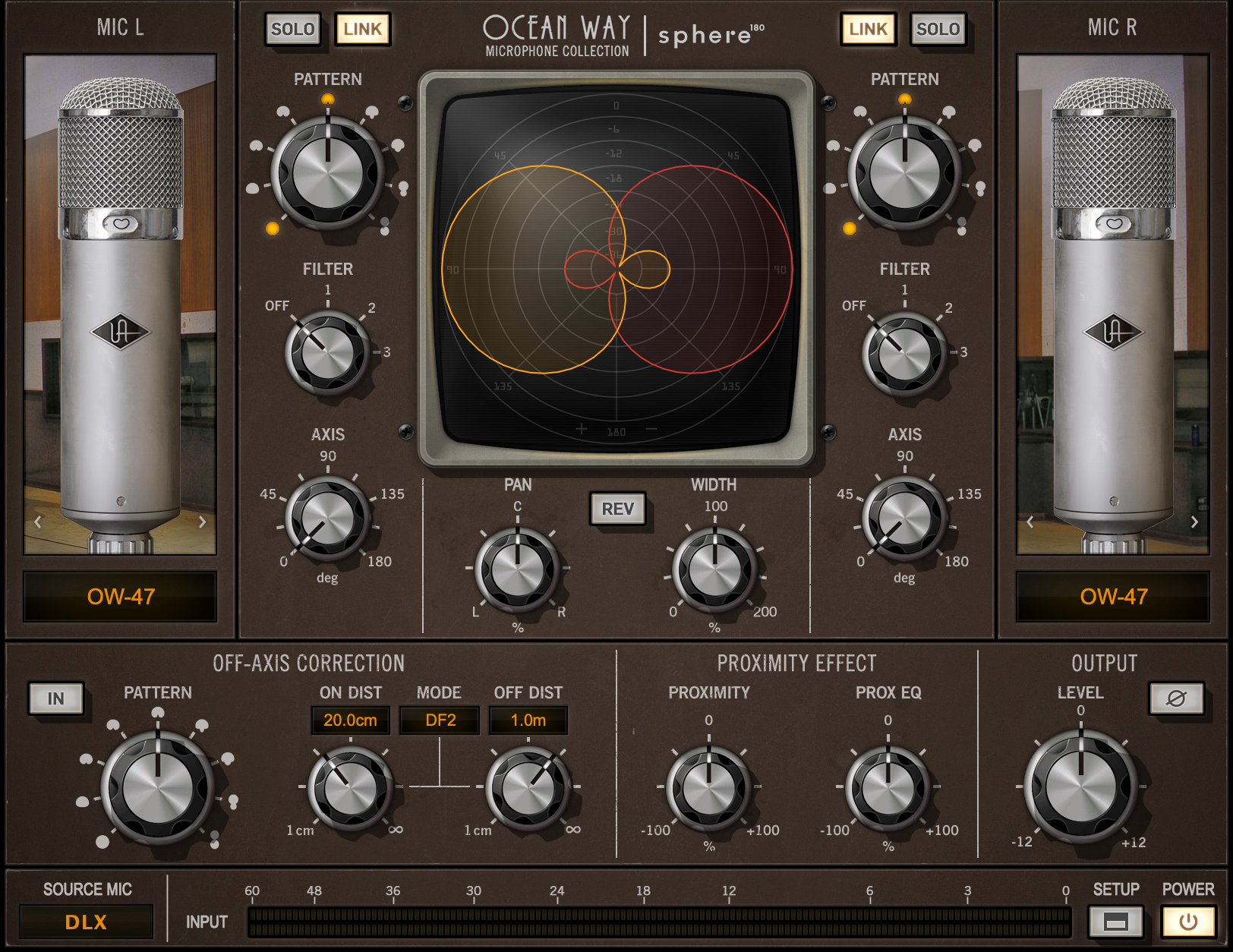Click the R label on PAN knob
This screenshot has width=1233, height=952.
click(x=562, y=612)
